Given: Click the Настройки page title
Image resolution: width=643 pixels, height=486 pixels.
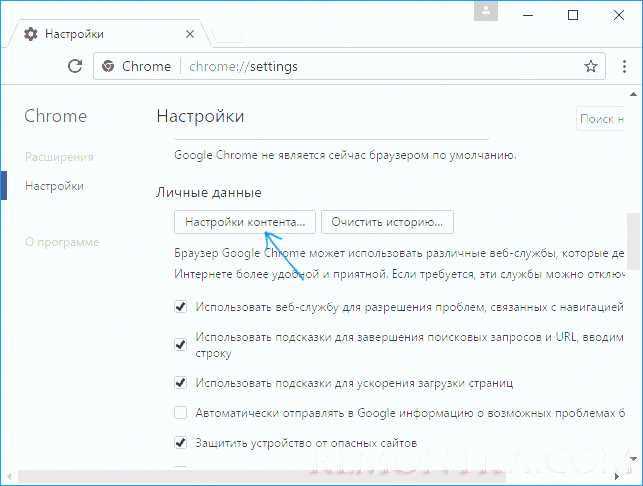Looking at the screenshot, I should coord(200,116).
